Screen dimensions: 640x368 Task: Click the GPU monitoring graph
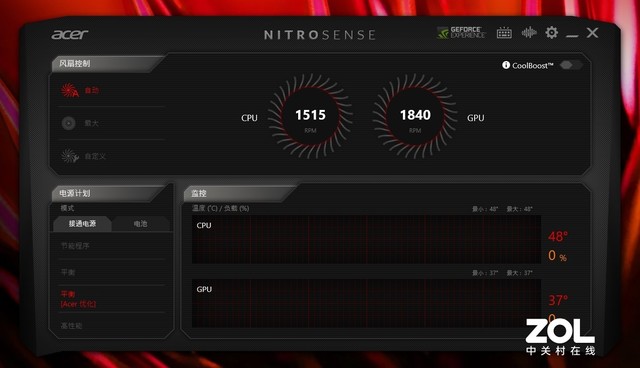[366, 303]
